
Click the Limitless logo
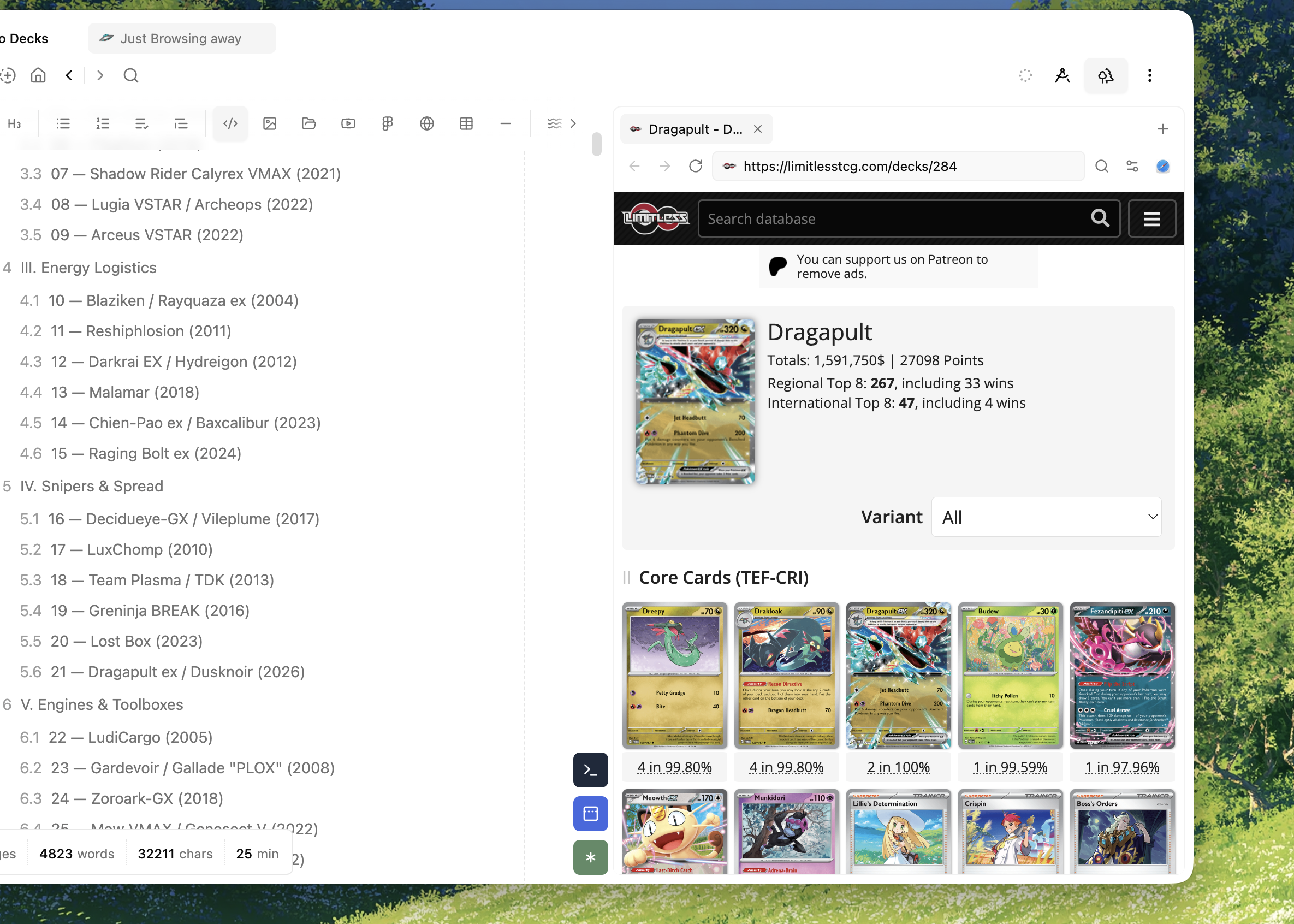pos(655,218)
